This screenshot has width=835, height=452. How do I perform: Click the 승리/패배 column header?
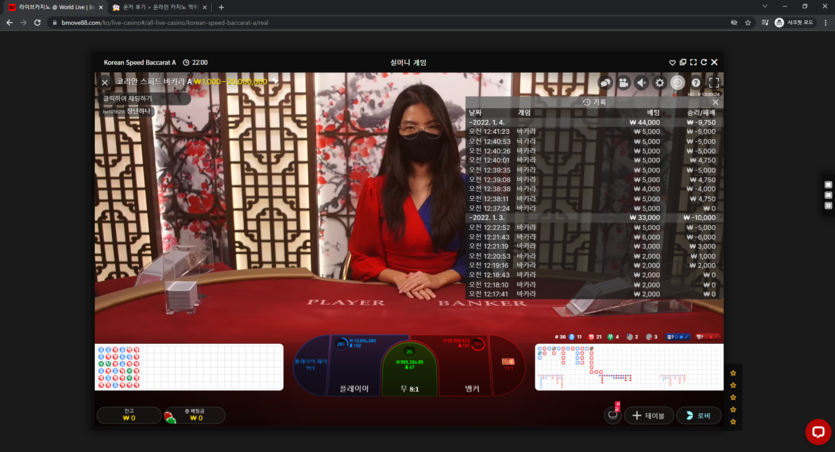pyautogui.click(x=701, y=113)
